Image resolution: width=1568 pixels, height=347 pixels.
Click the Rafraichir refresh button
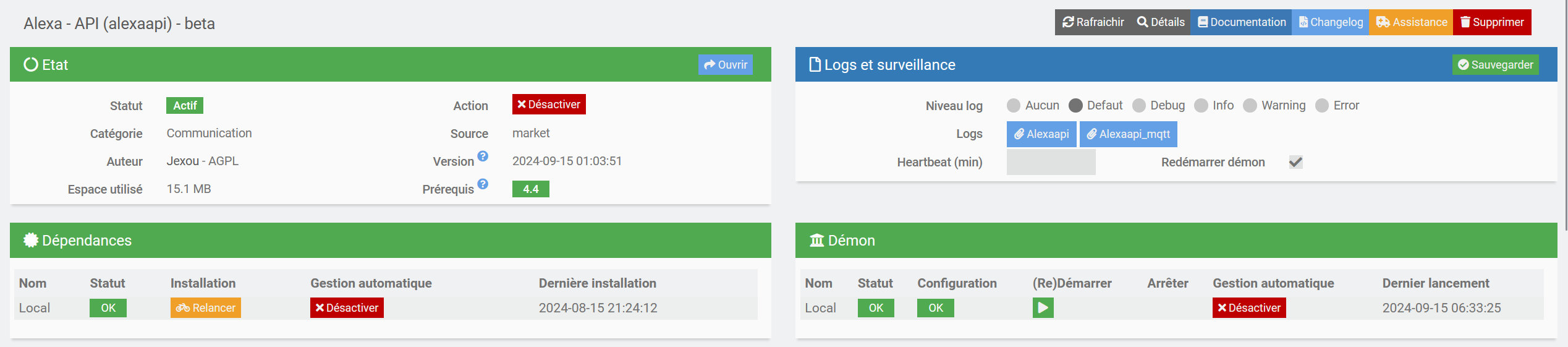click(x=1093, y=22)
